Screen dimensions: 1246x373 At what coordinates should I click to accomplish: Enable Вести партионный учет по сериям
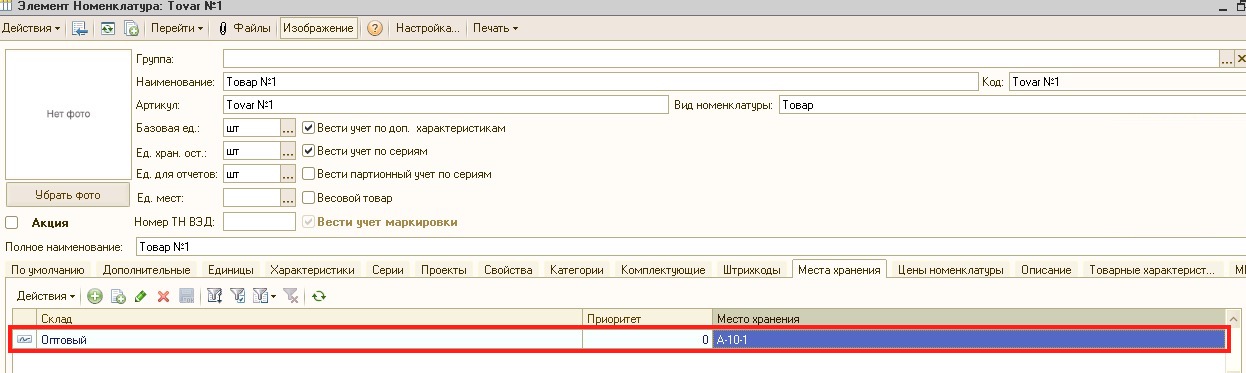click(x=309, y=174)
